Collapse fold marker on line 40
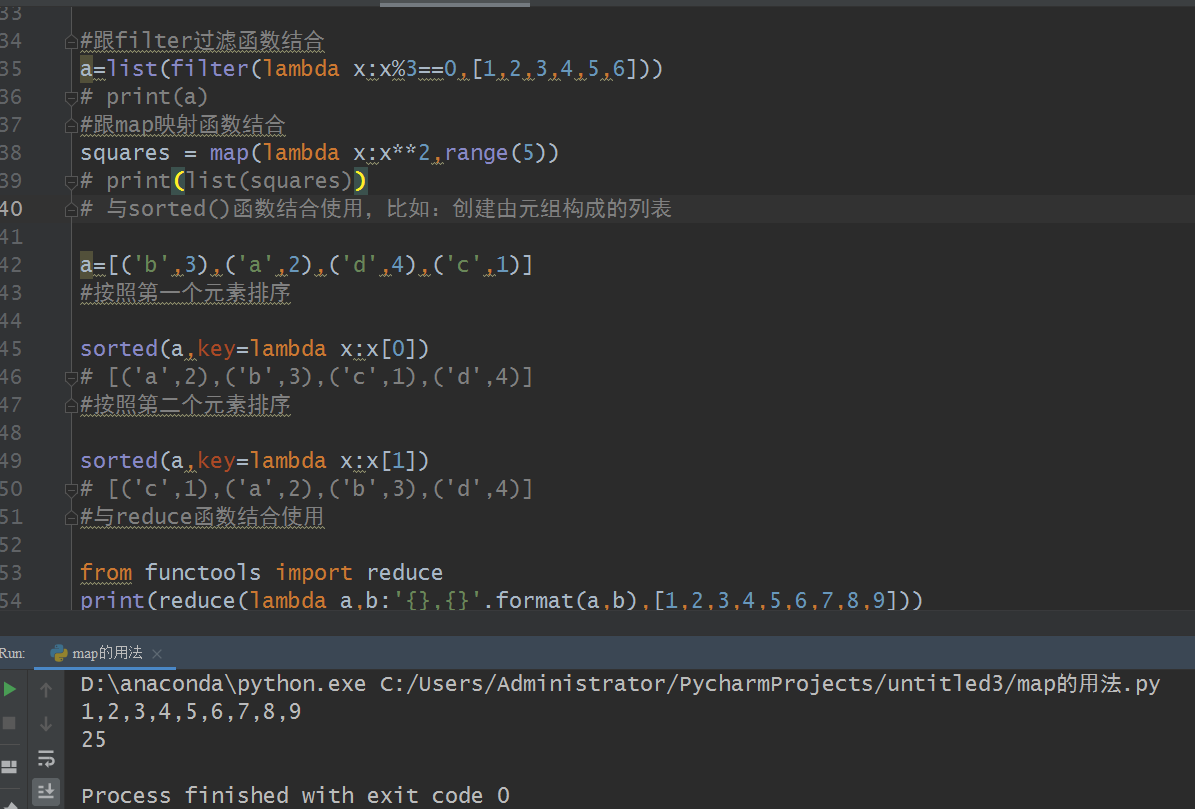The width and height of the screenshot is (1195, 809). point(71,209)
